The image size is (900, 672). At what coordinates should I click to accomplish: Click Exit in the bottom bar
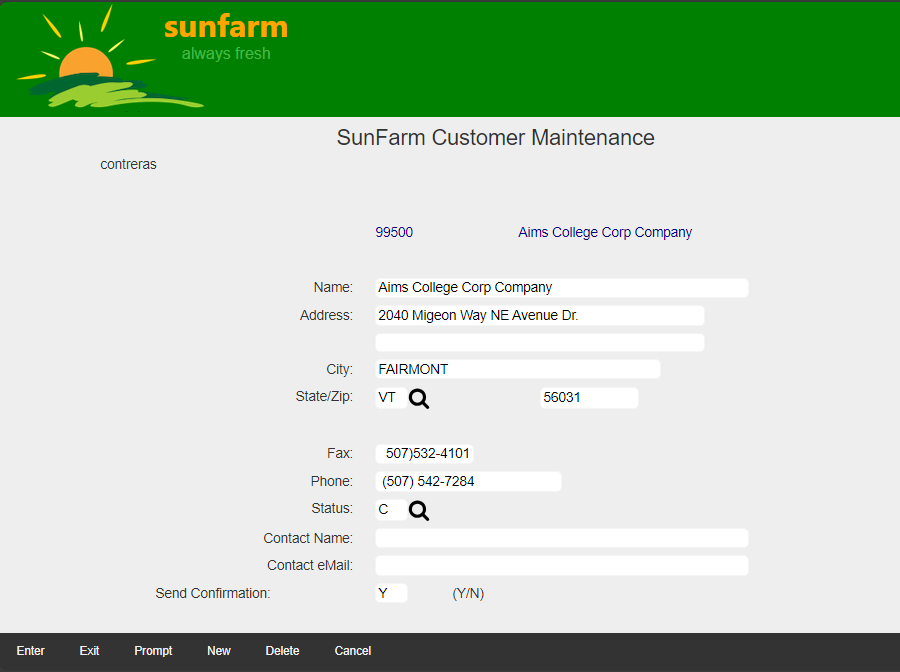click(89, 651)
